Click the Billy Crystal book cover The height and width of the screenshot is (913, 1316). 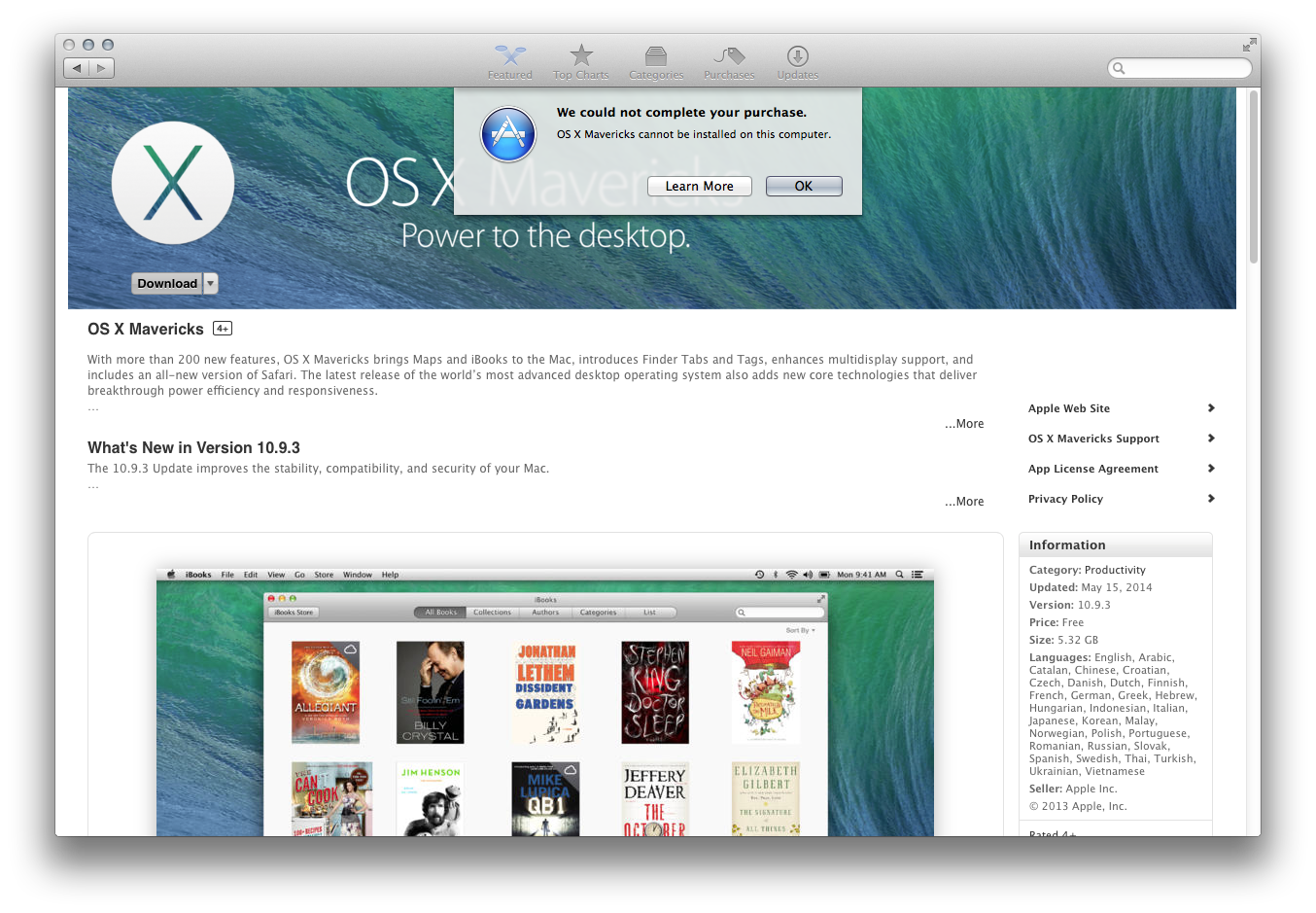(431, 692)
